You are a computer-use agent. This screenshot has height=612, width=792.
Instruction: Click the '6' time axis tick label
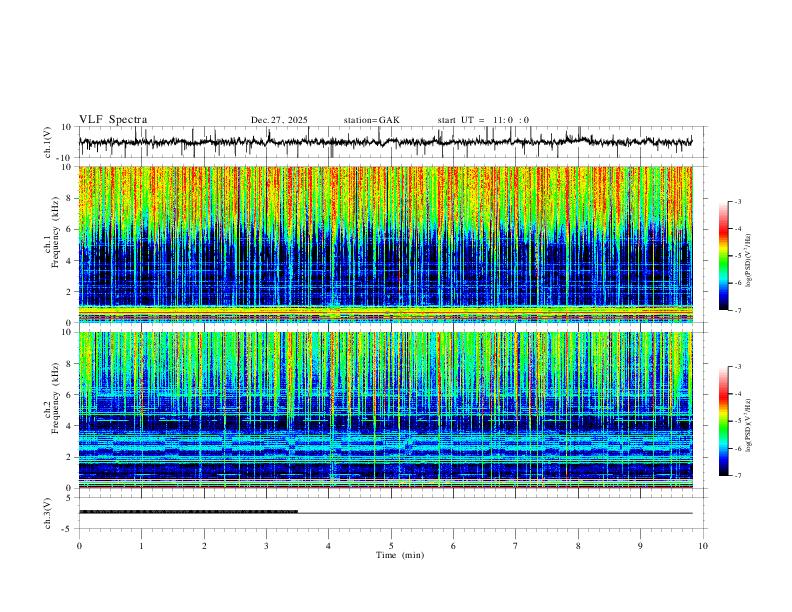point(454,546)
